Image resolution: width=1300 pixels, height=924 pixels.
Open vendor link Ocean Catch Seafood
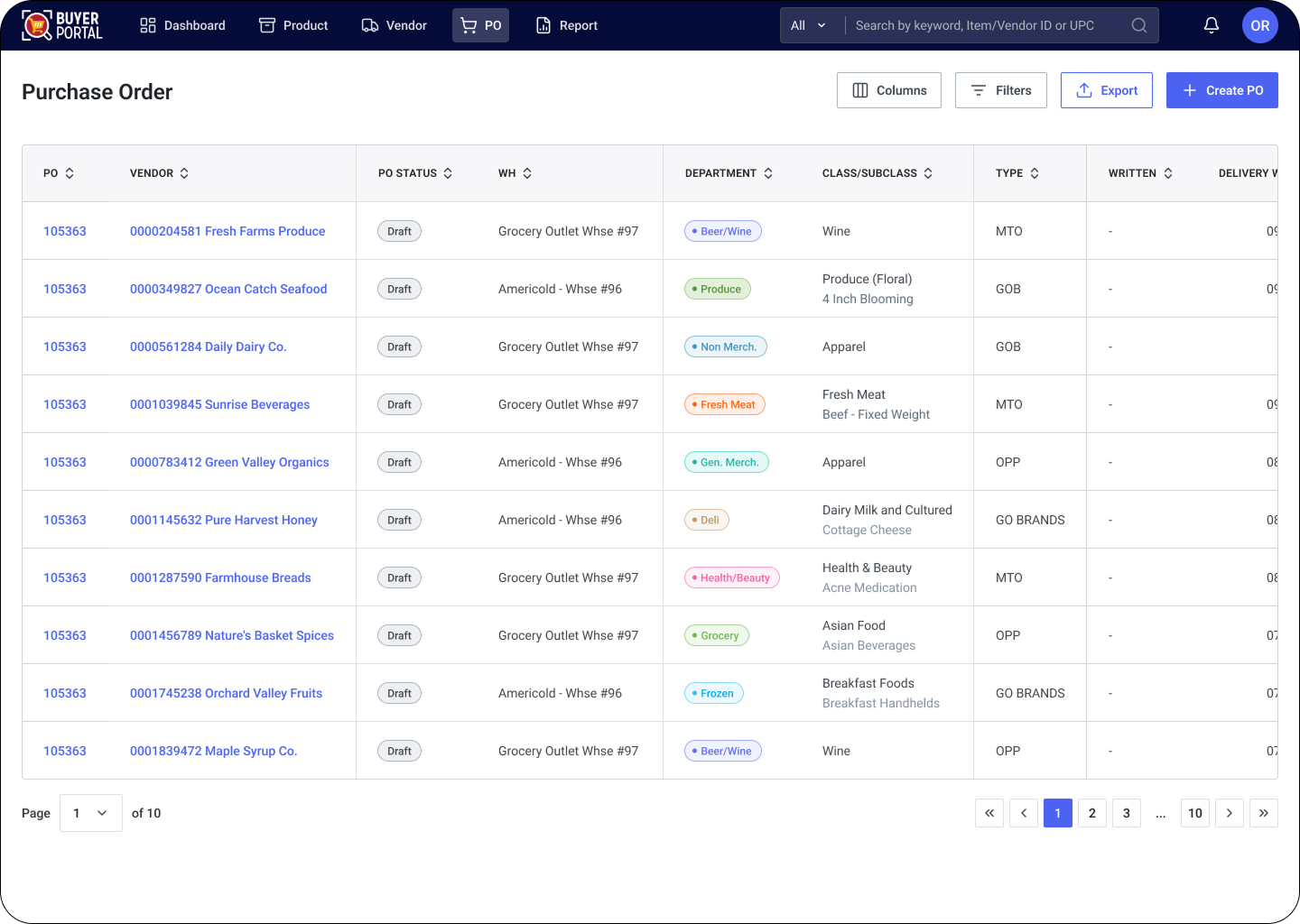pos(228,289)
